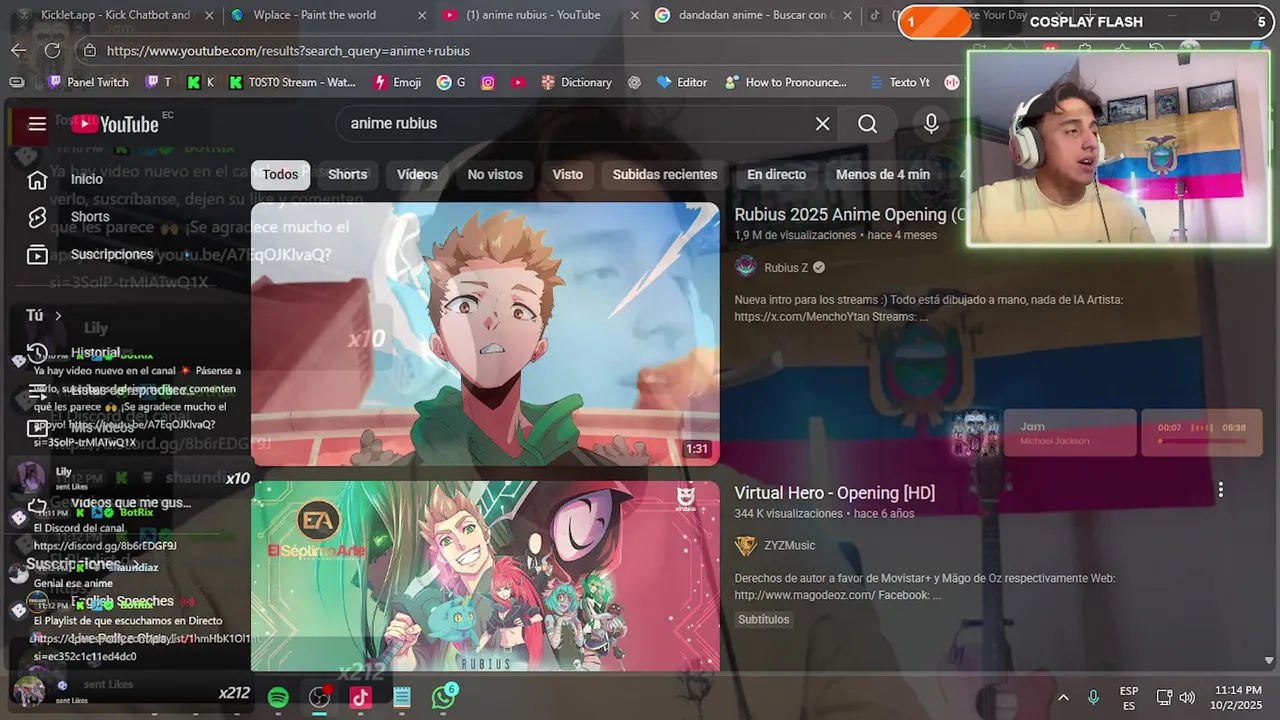Open the TOSTO Stream bookmark

(x=291, y=82)
